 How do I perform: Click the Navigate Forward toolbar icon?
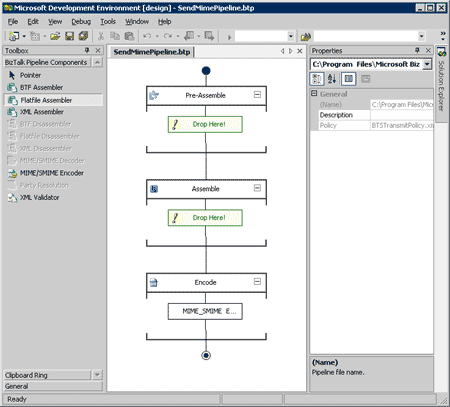209,36
